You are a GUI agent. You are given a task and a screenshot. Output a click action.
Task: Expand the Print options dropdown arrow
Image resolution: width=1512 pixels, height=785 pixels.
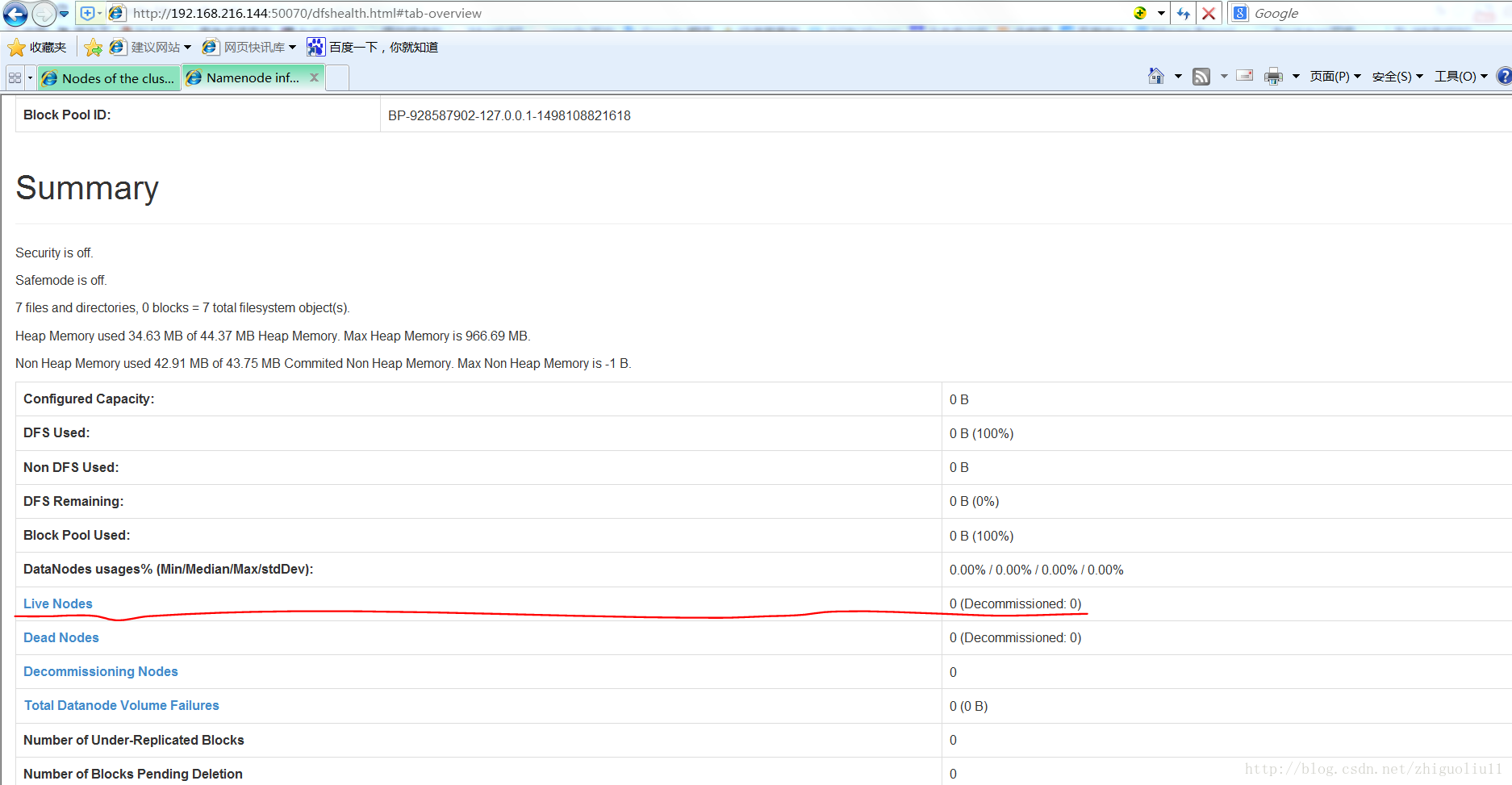pos(1296,77)
